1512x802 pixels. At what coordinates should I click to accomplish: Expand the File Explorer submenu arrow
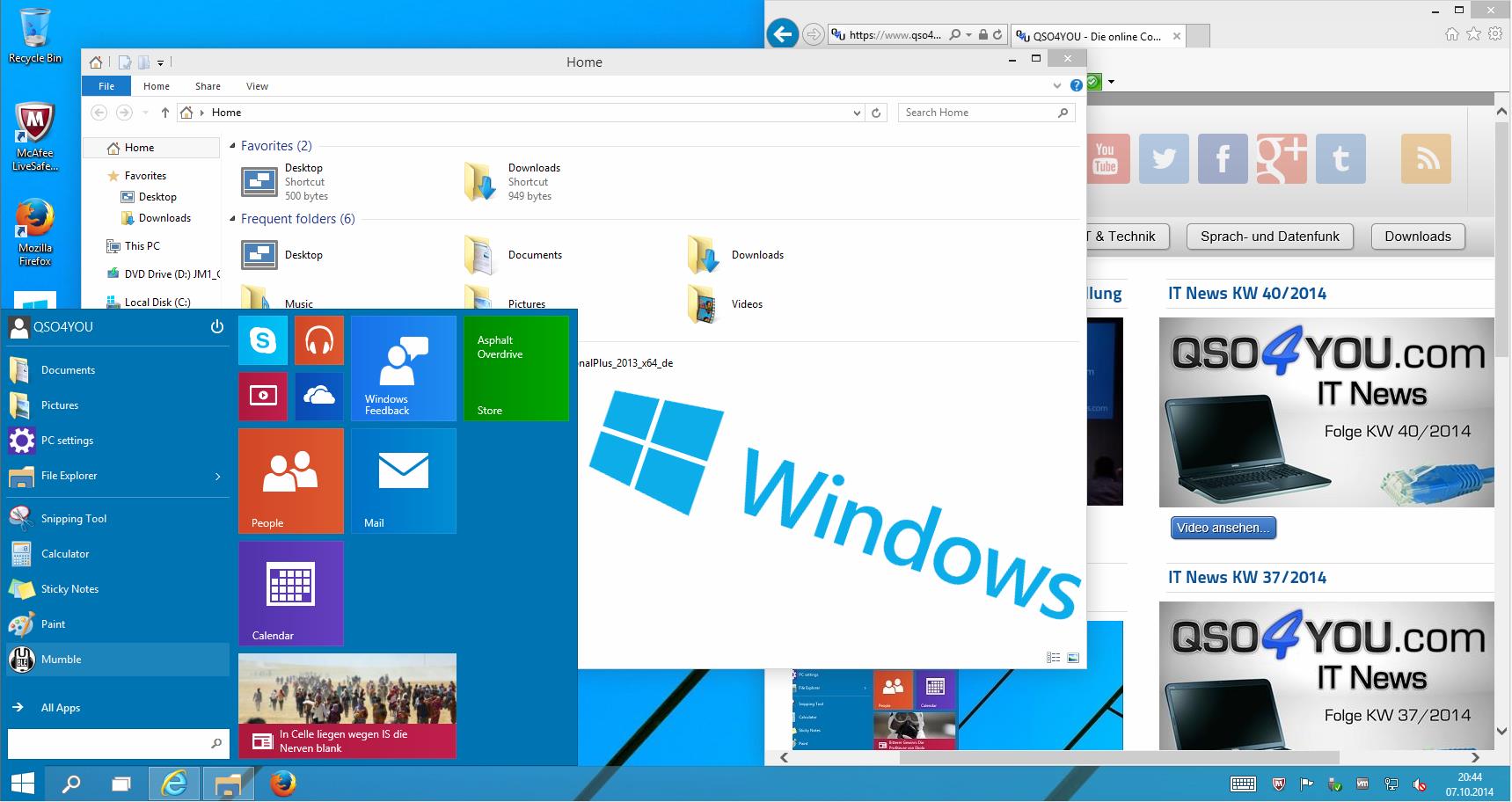click(x=217, y=477)
